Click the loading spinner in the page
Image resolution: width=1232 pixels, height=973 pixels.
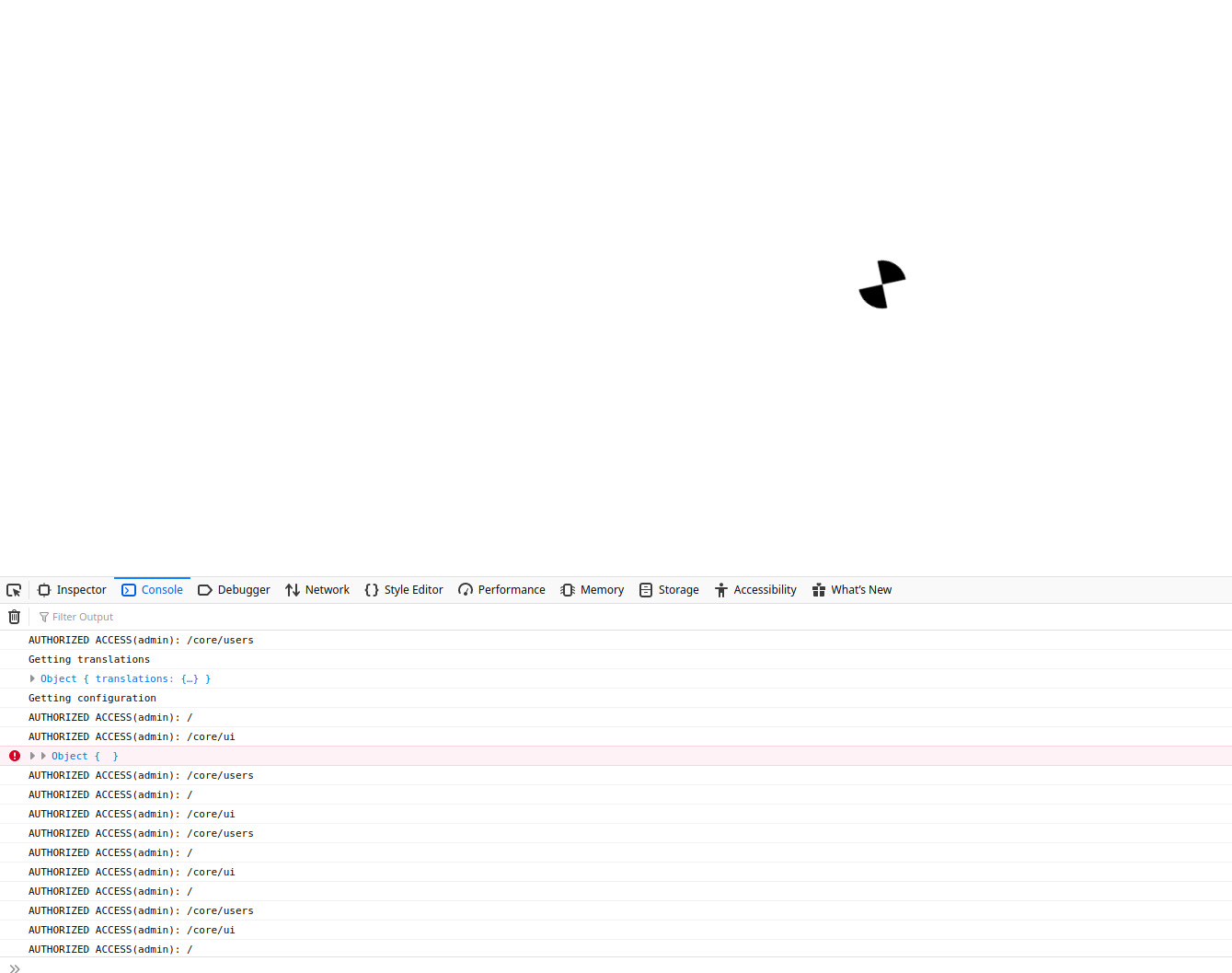click(882, 284)
